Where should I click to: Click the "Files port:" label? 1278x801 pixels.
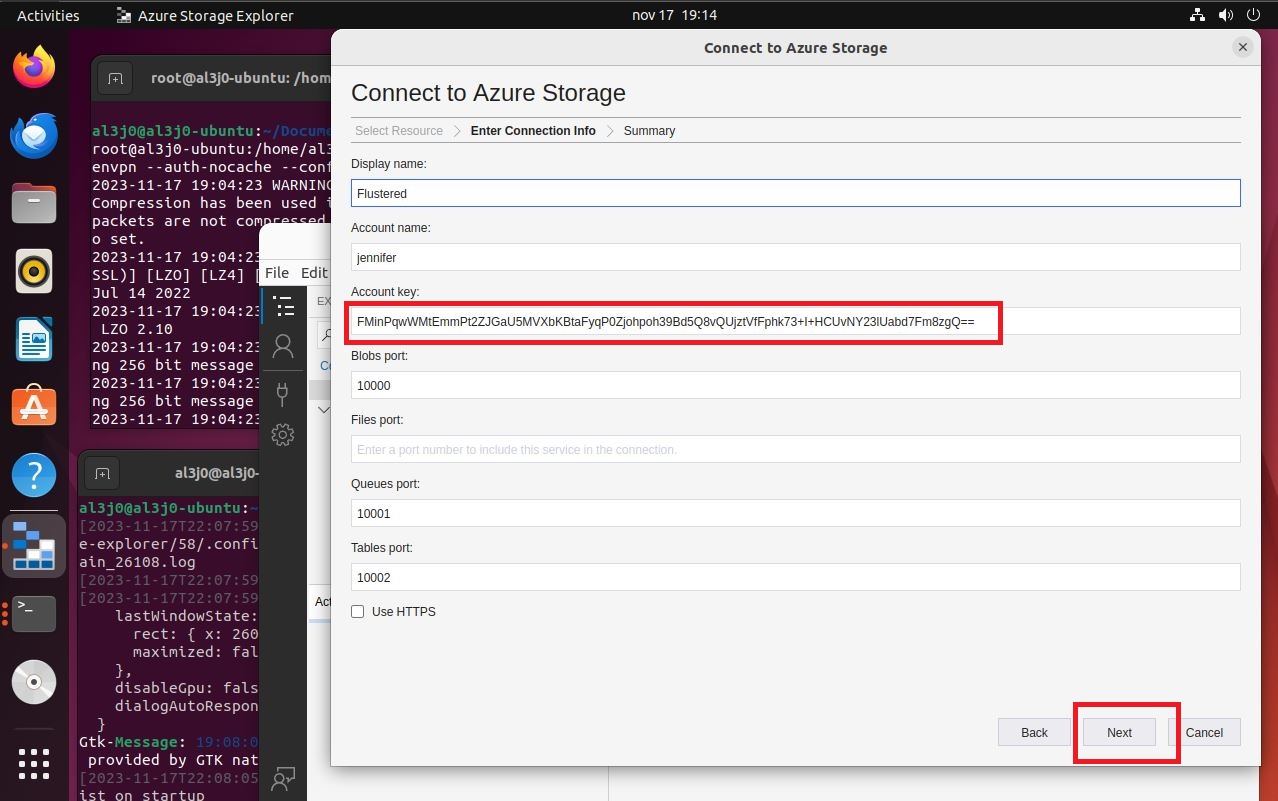pos(379,420)
